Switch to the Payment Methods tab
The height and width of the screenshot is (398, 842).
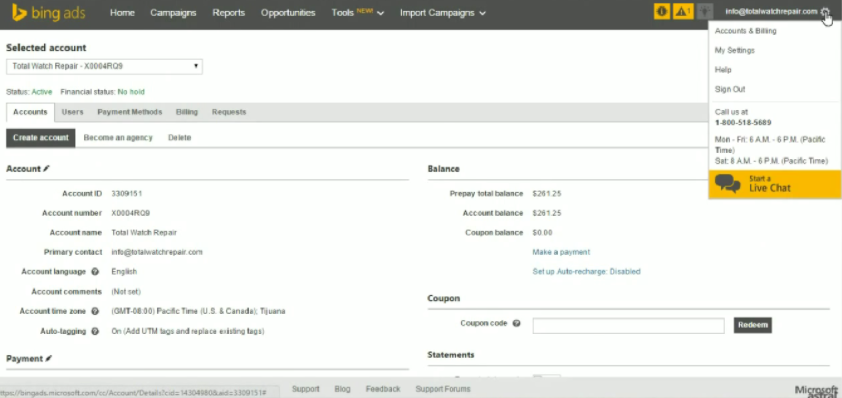[x=129, y=112]
